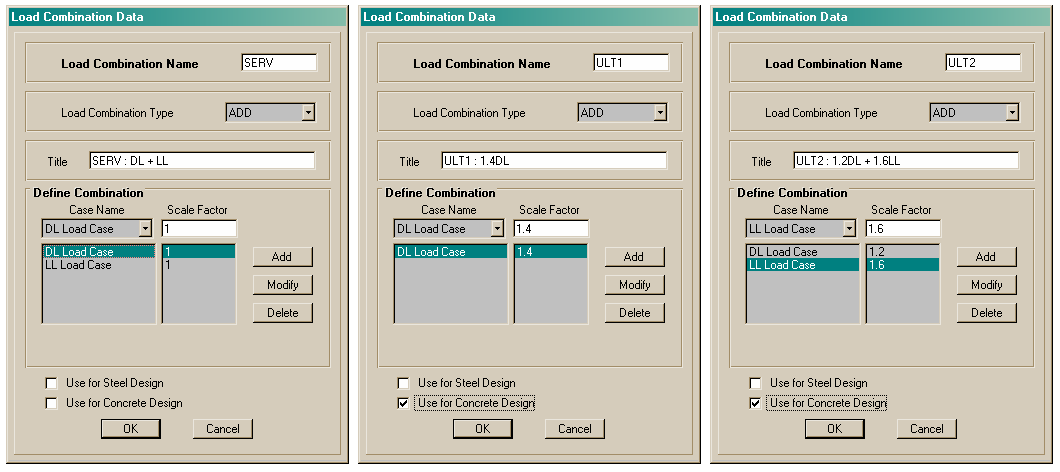Screen dimensions: 1060x472
Task: Confirm ULT1 dialog with OK
Action: pyautogui.click(x=483, y=429)
